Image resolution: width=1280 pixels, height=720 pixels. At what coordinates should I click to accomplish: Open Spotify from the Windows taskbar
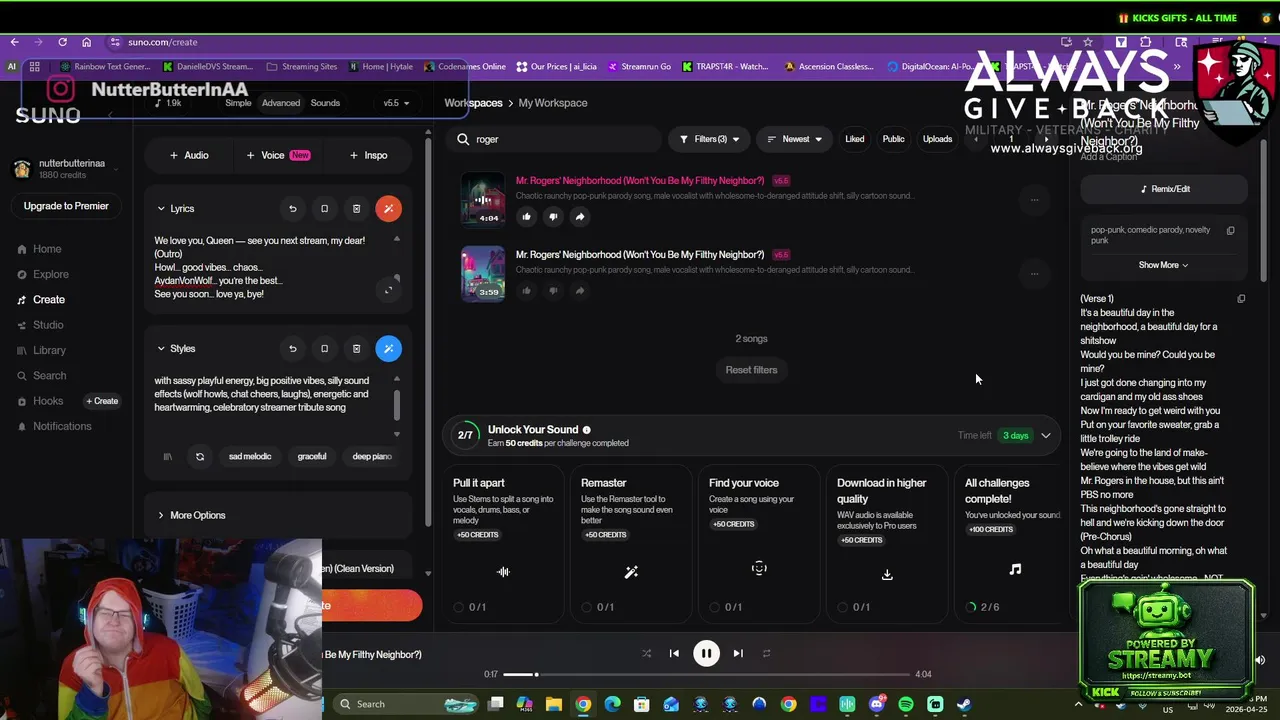tap(906, 704)
